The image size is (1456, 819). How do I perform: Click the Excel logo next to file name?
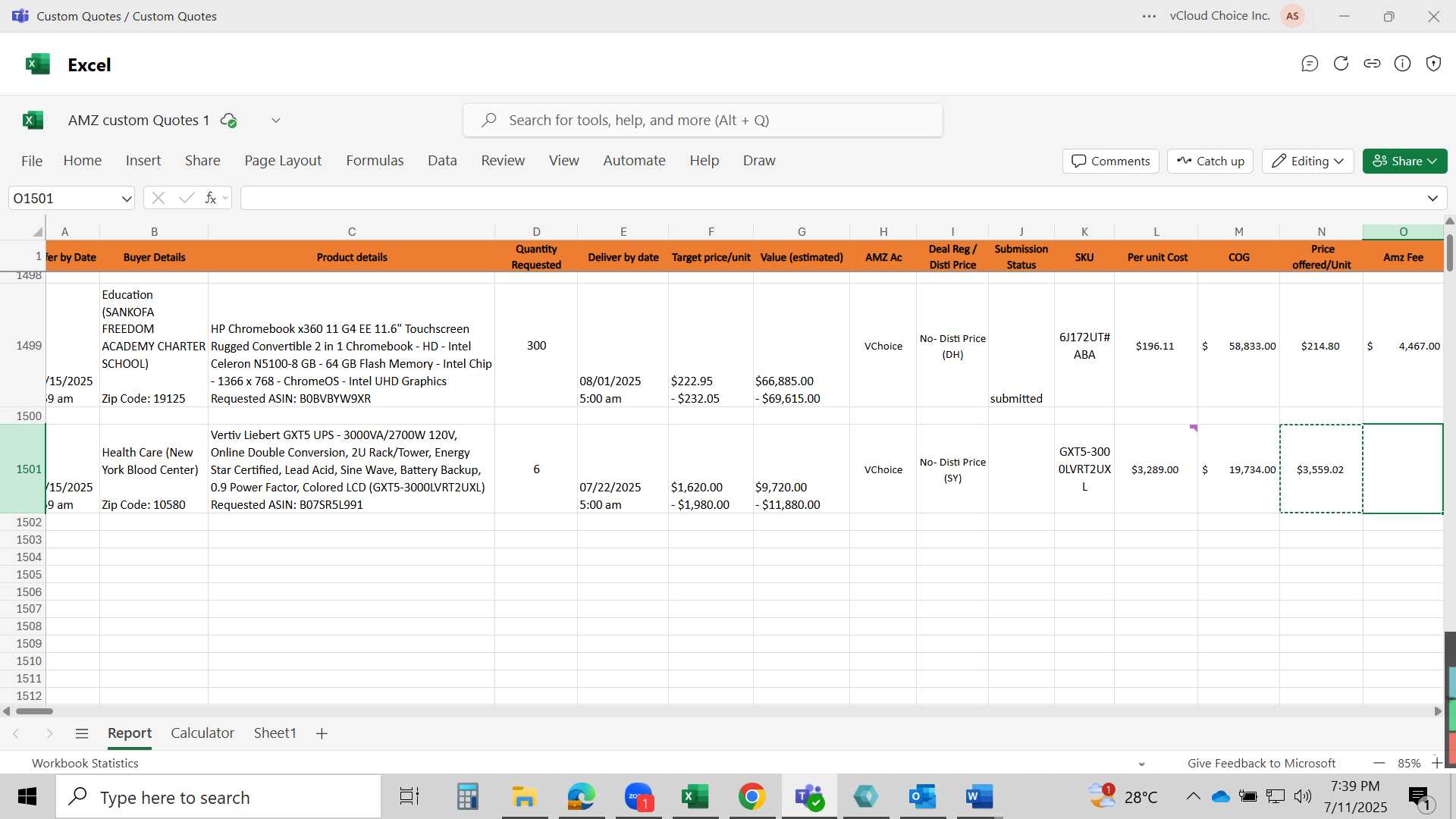pos(33,120)
